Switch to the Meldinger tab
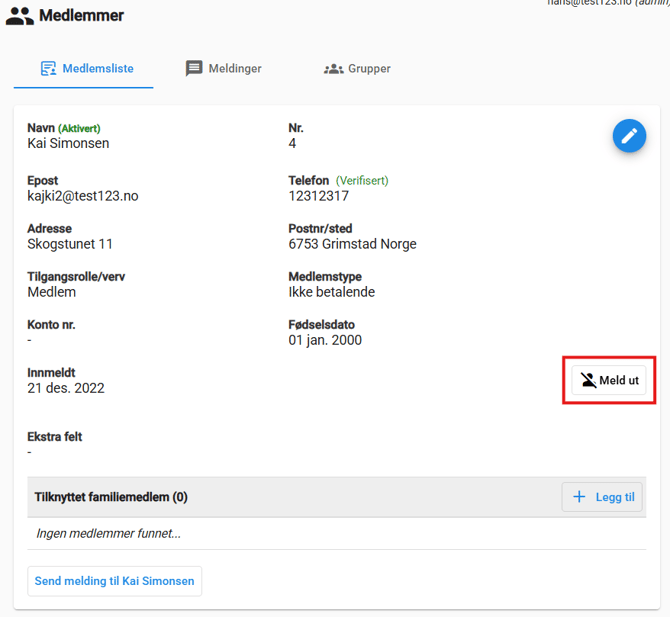This screenshot has height=617, width=670. click(x=235, y=69)
